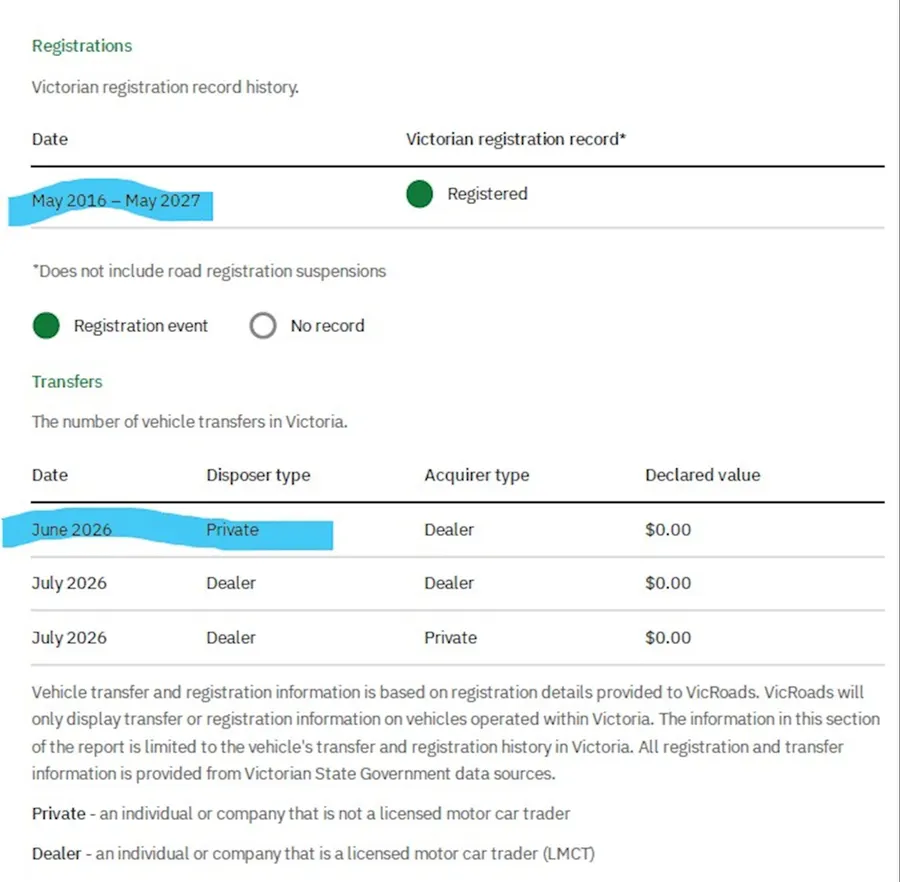
Task: Click the Disposer type column header
Action: click(x=258, y=475)
